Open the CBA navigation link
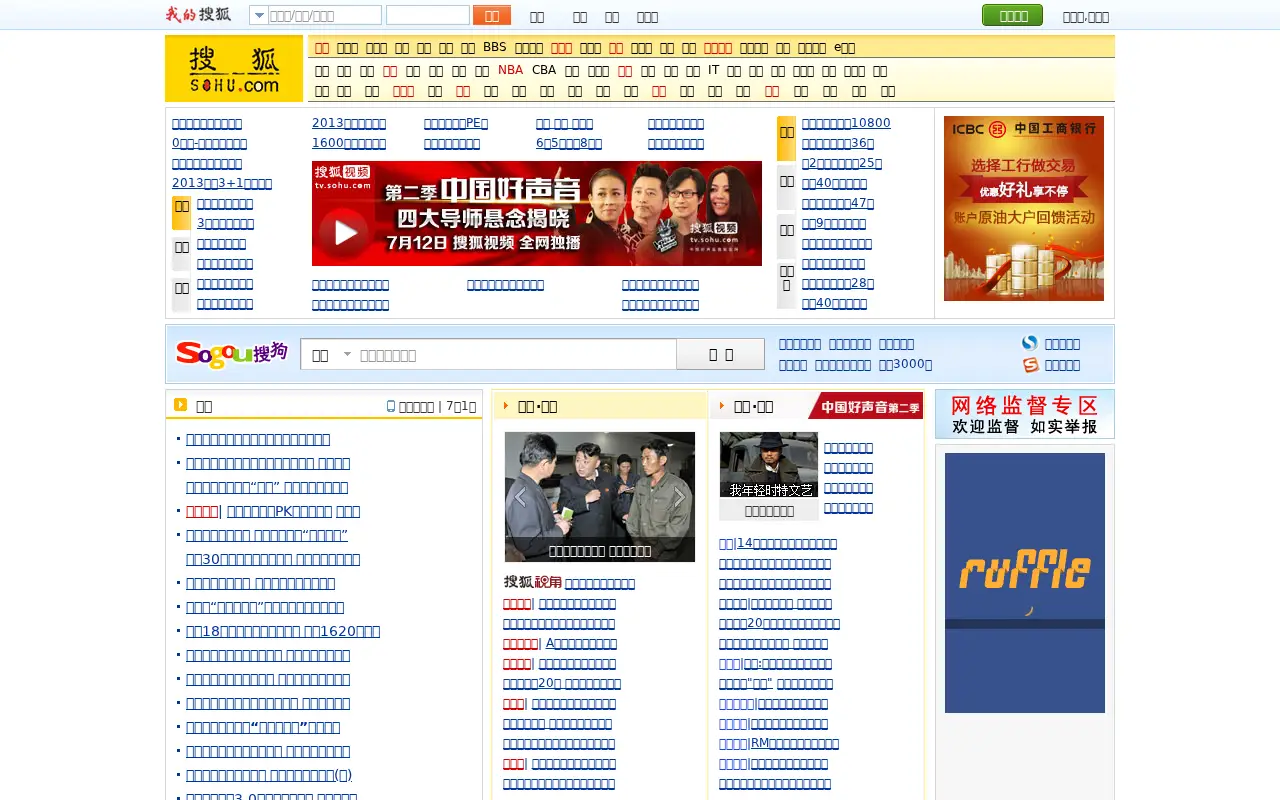Screen dimensions: 1280x800 544,70
